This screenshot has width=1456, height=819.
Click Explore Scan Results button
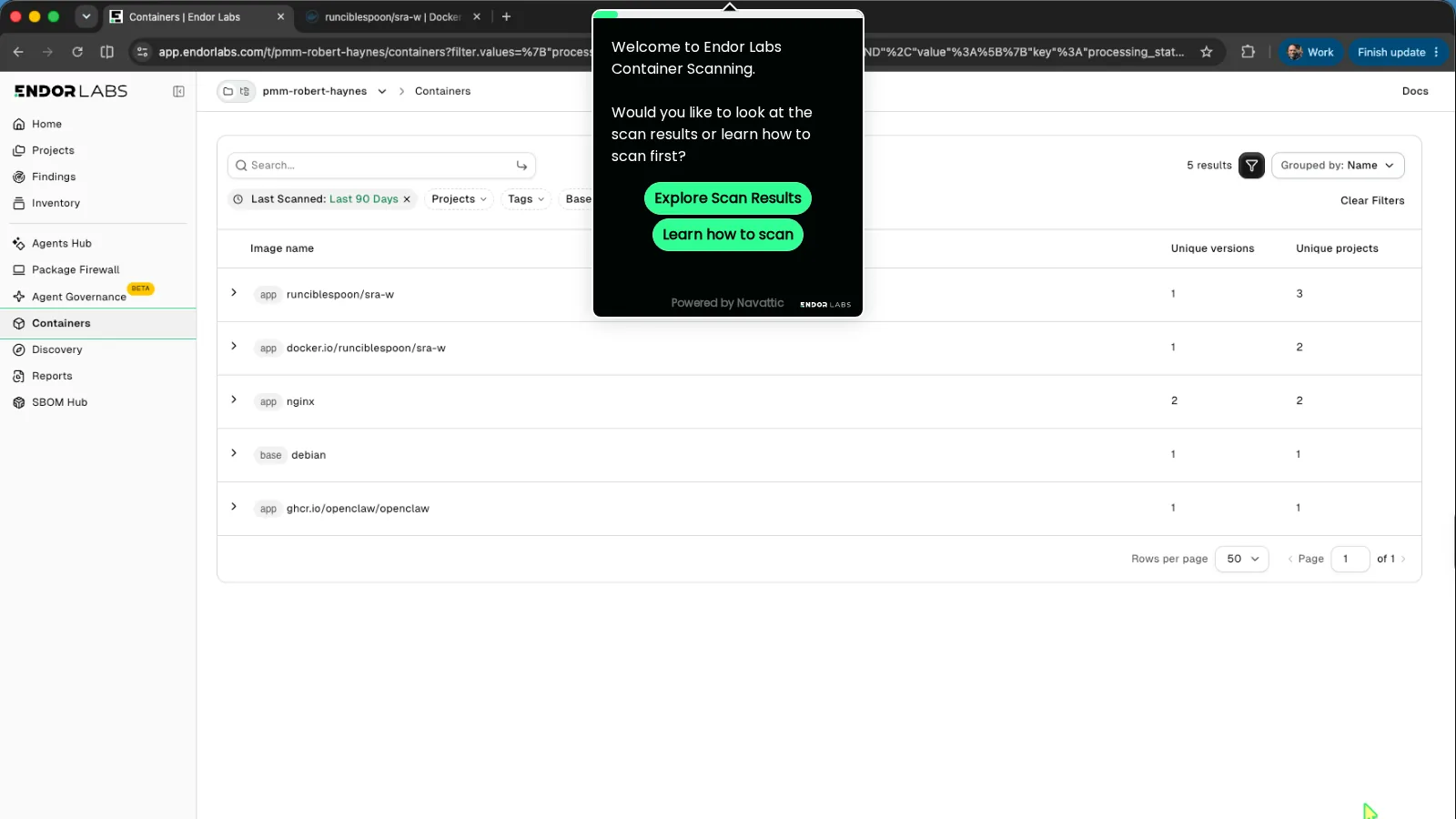tap(728, 198)
